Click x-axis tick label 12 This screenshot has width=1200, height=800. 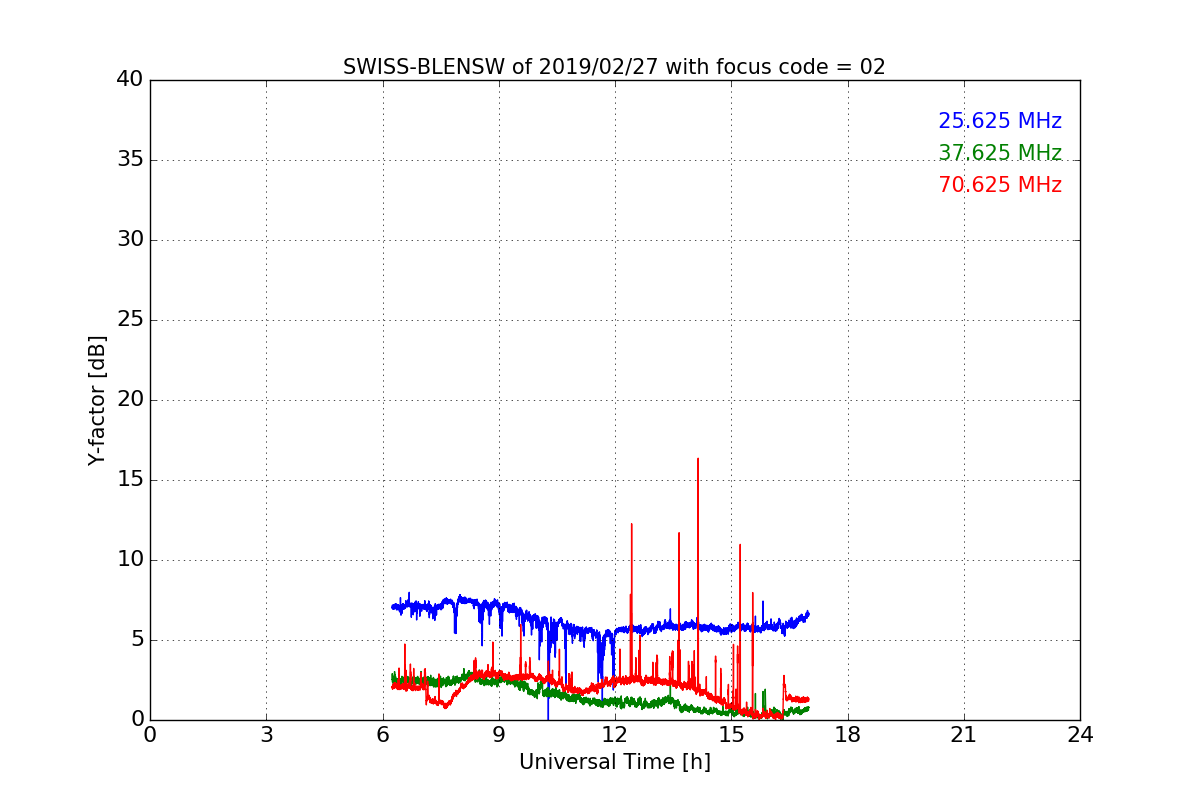pyautogui.click(x=615, y=735)
